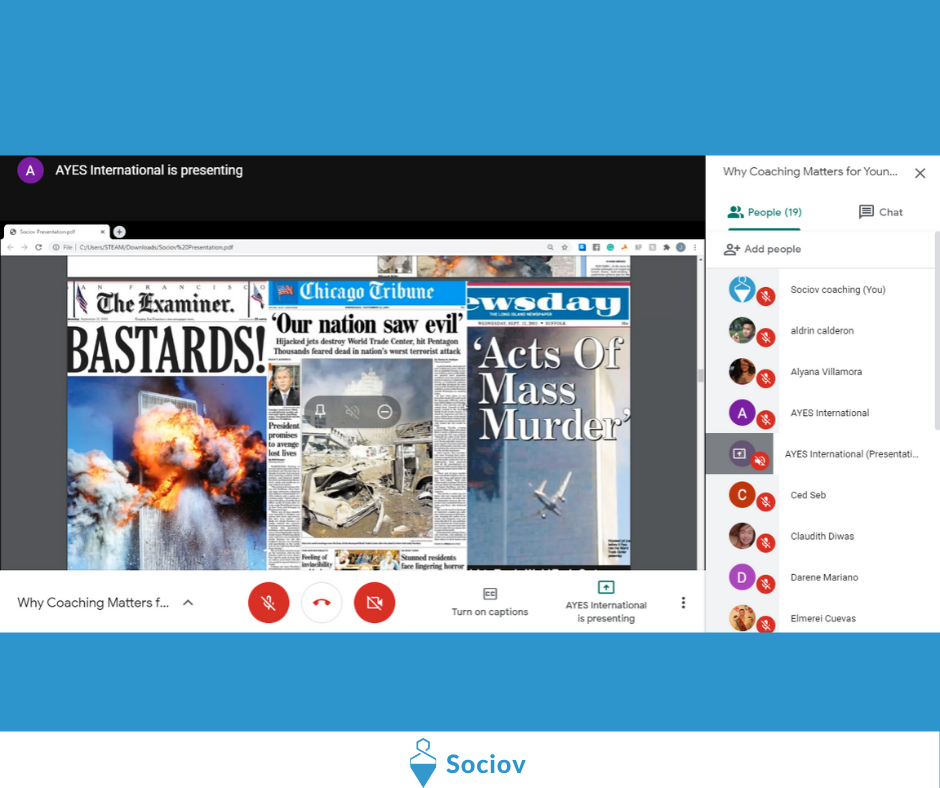
Task: Open the AYES International is presenting control
Action: [x=605, y=603]
